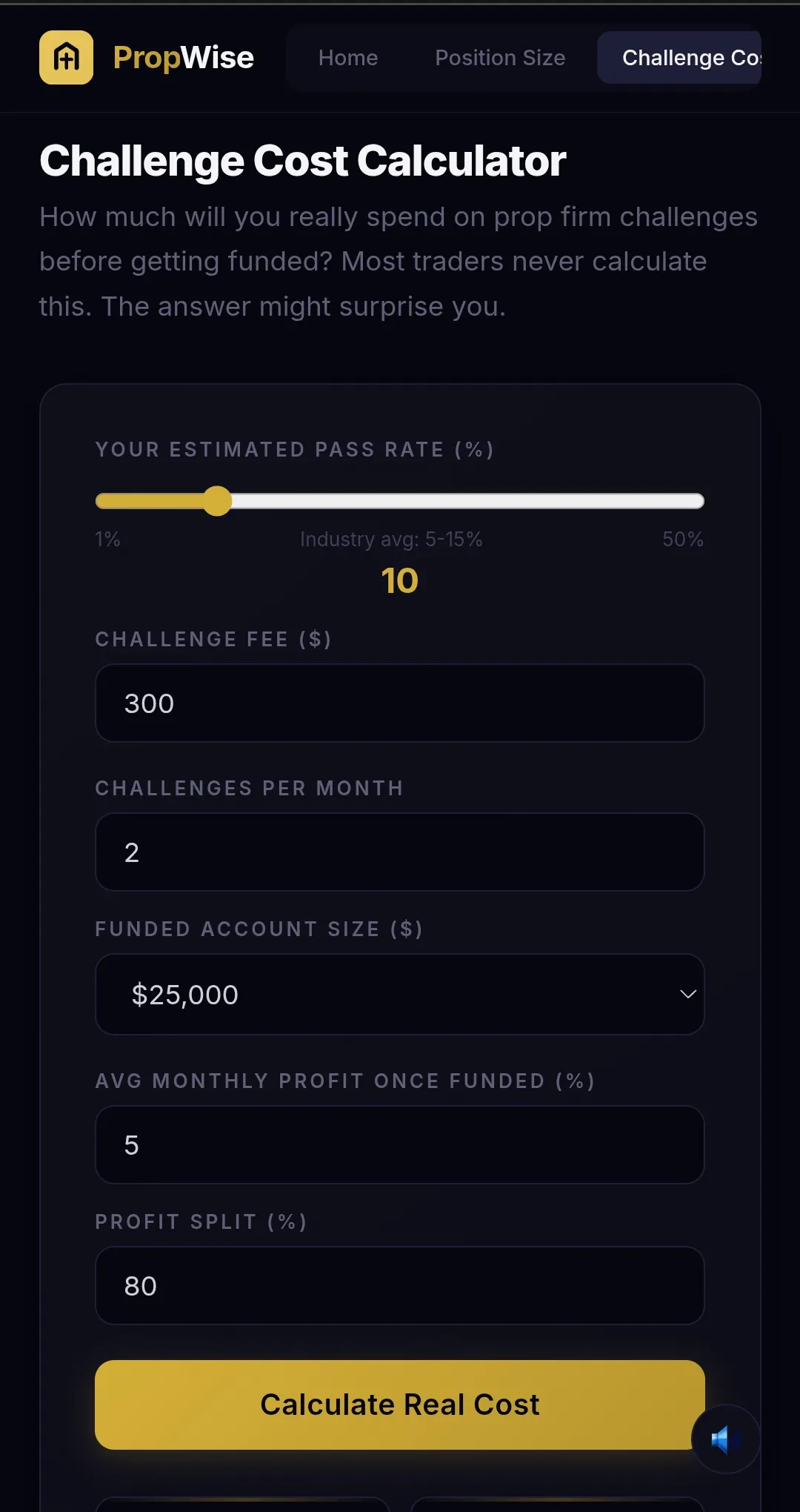The image size is (800, 1512).
Task: Click the Challenge Cost Calculator heading
Action: (302, 161)
